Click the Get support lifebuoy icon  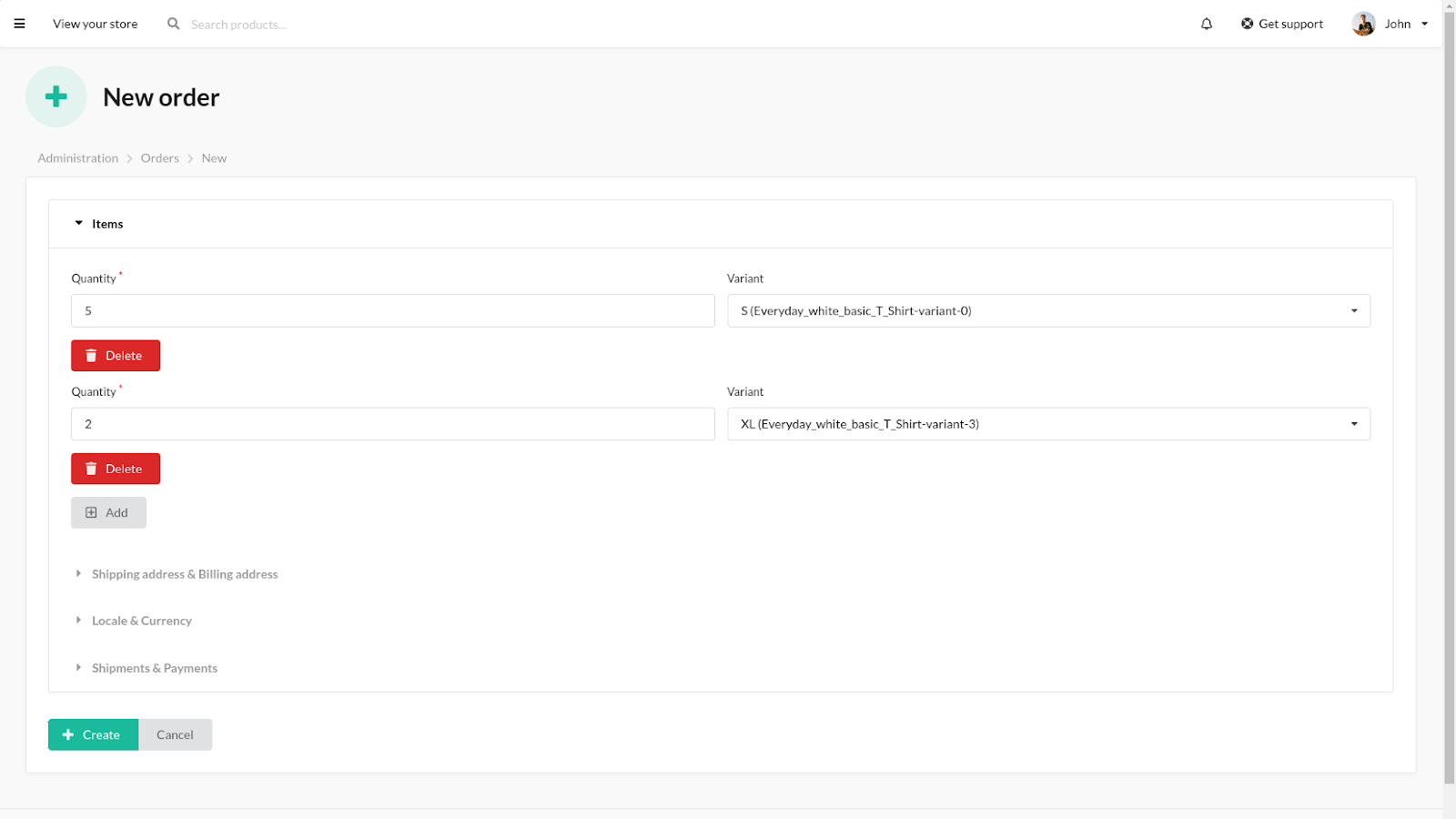(x=1247, y=24)
